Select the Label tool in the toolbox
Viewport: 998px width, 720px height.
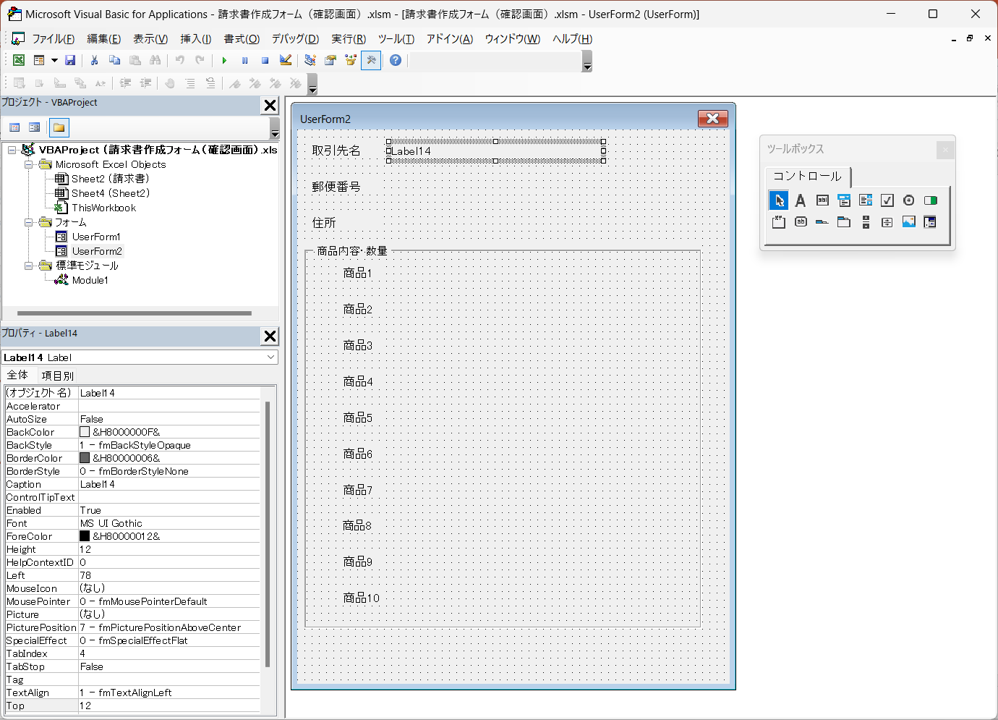tap(800, 201)
